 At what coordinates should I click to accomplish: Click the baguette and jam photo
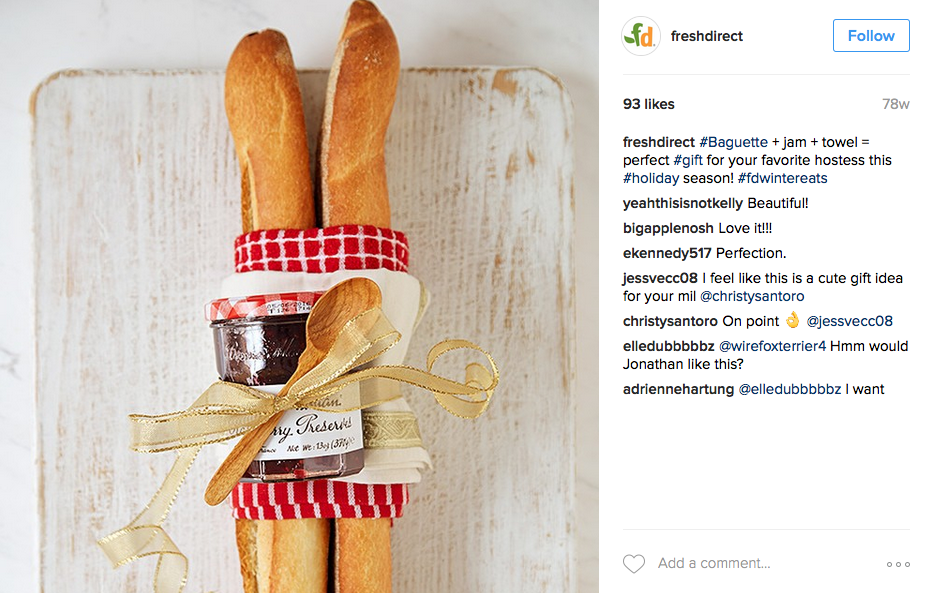(x=299, y=296)
